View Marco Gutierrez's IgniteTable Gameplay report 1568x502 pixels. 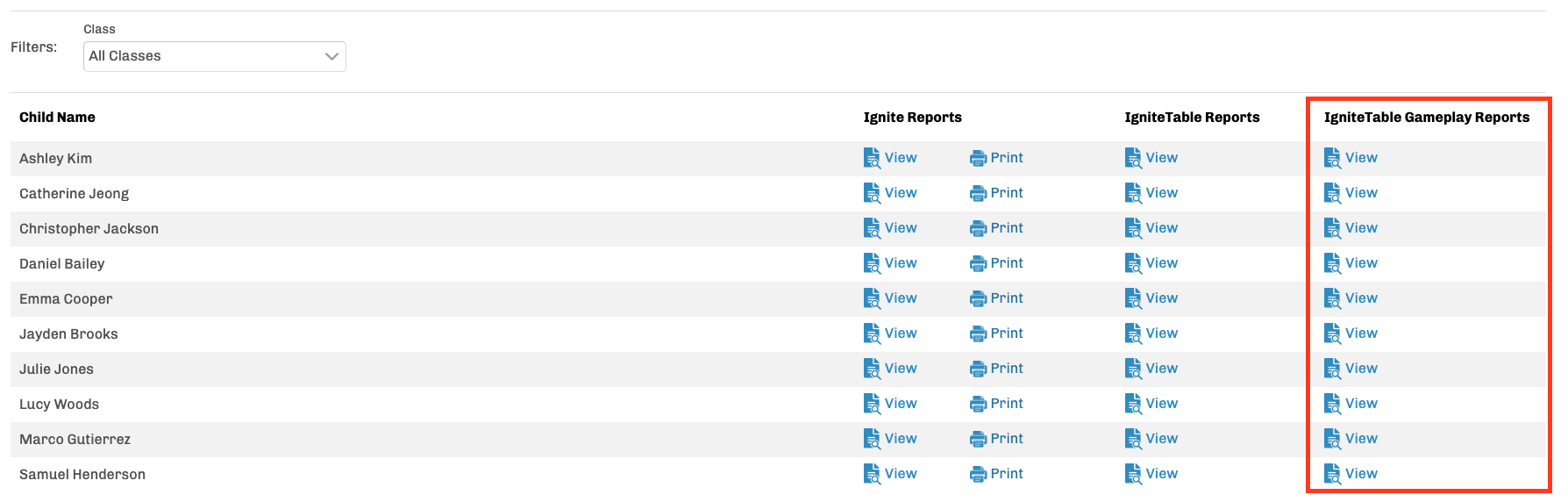[1361, 439]
